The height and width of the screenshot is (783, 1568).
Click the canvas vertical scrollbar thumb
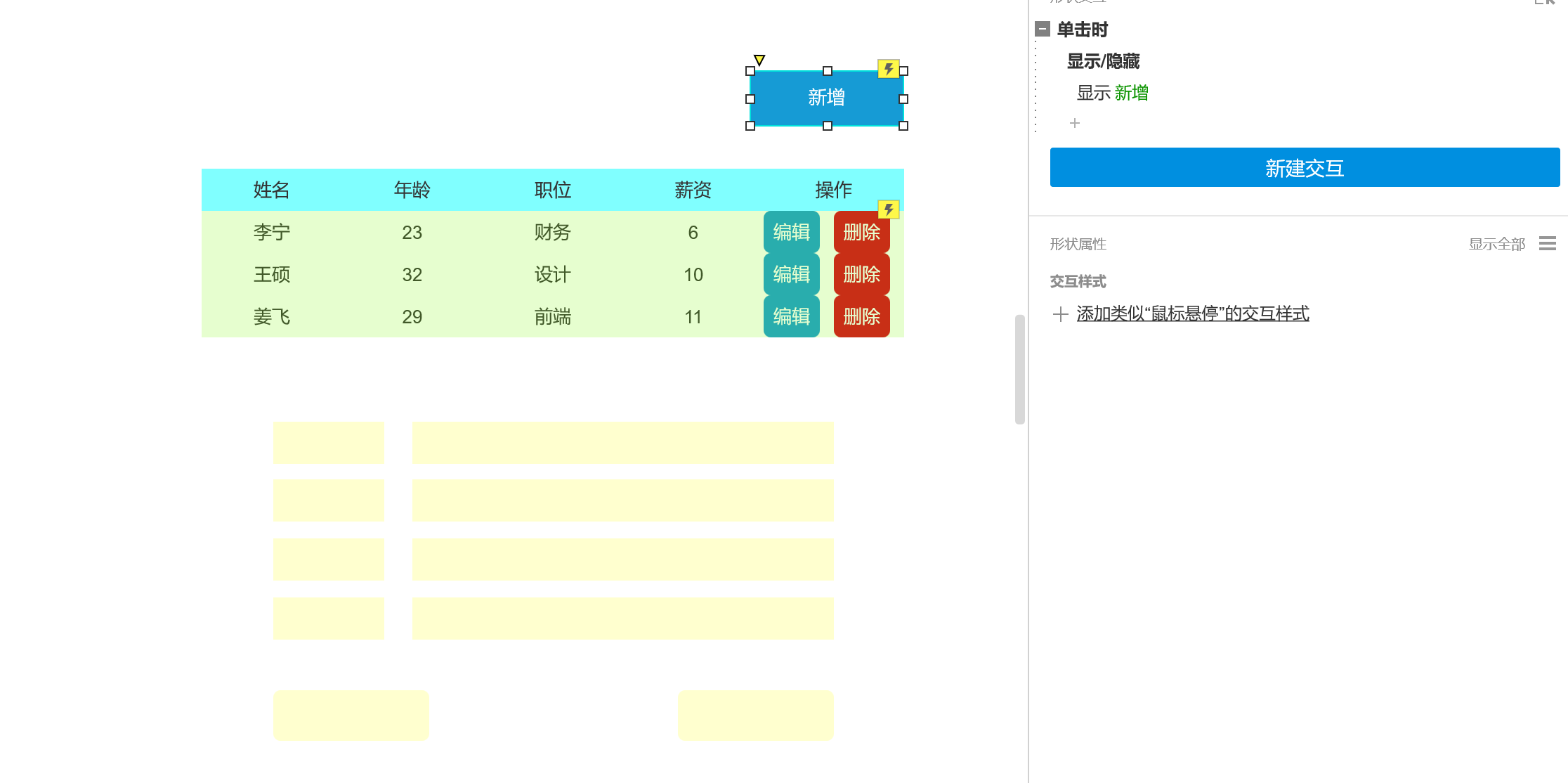click(x=1019, y=369)
